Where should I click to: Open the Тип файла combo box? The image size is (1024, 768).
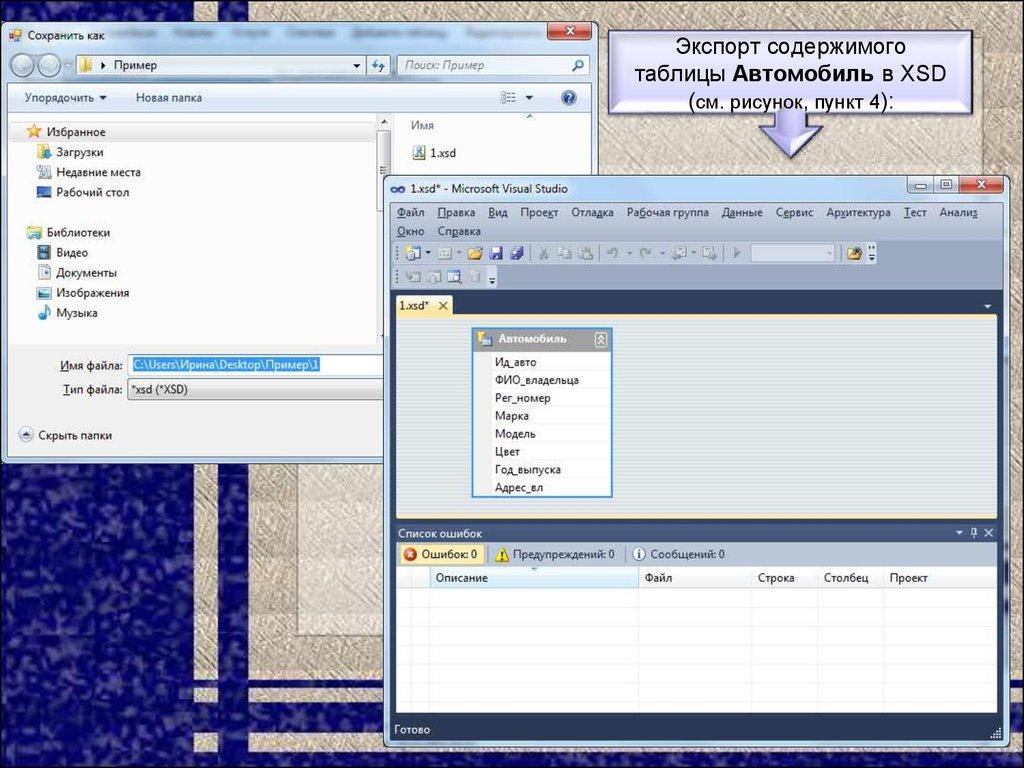click(255, 390)
